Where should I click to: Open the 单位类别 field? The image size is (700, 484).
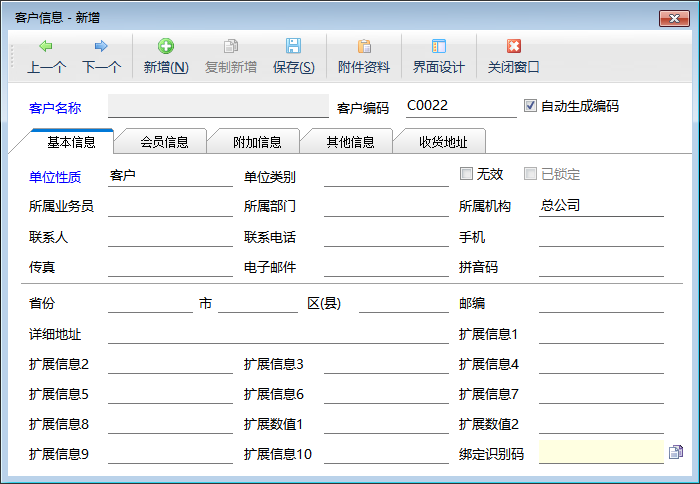pyautogui.click(x=386, y=175)
